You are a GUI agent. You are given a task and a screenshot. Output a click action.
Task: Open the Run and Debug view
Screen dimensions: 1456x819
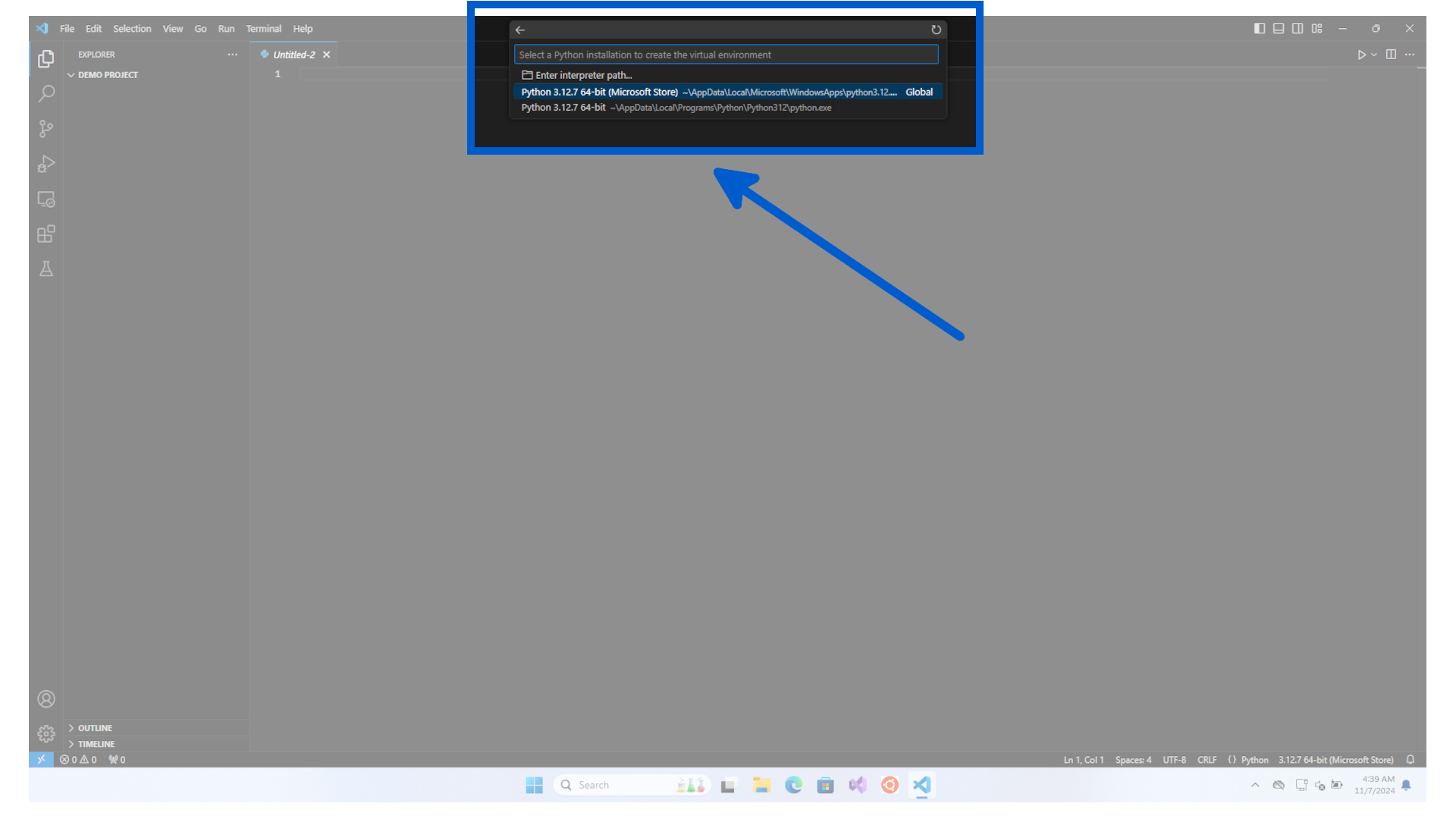click(x=46, y=164)
